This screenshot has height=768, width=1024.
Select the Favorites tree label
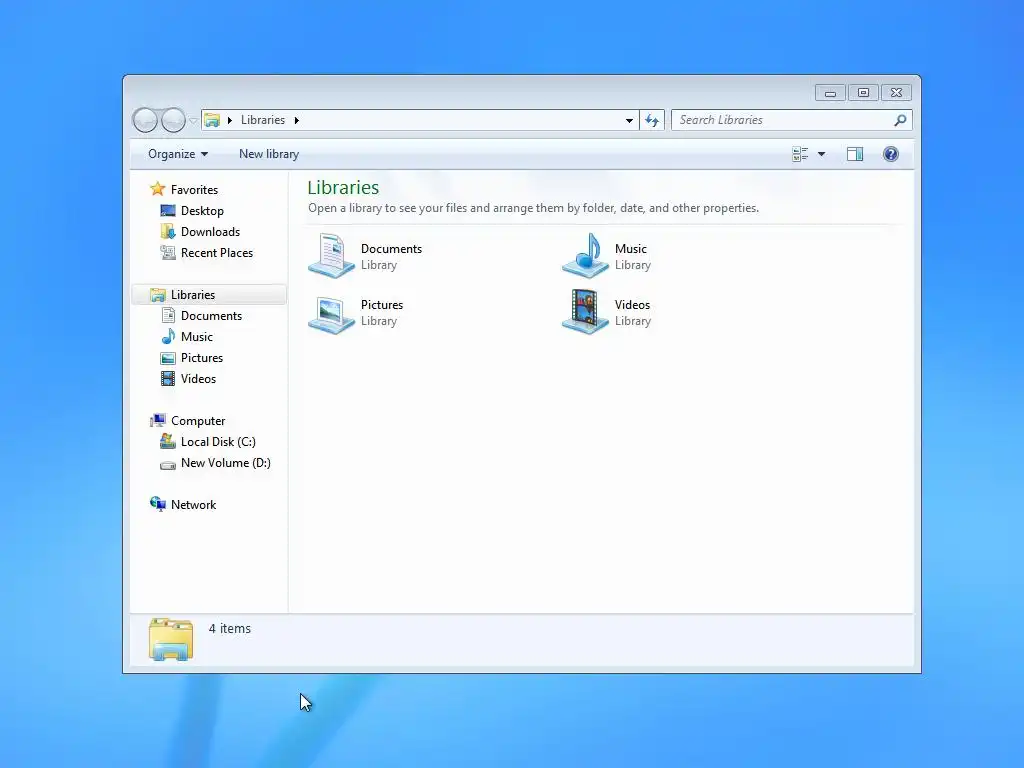(x=195, y=190)
